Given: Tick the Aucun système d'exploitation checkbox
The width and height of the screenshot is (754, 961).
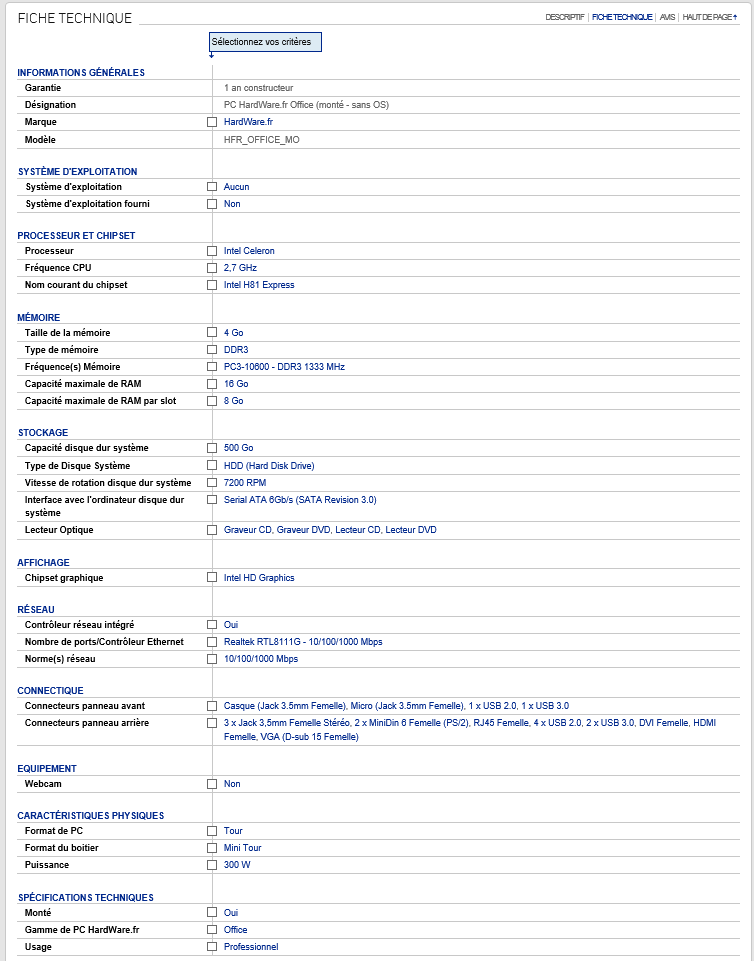Looking at the screenshot, I should [212, 186].
